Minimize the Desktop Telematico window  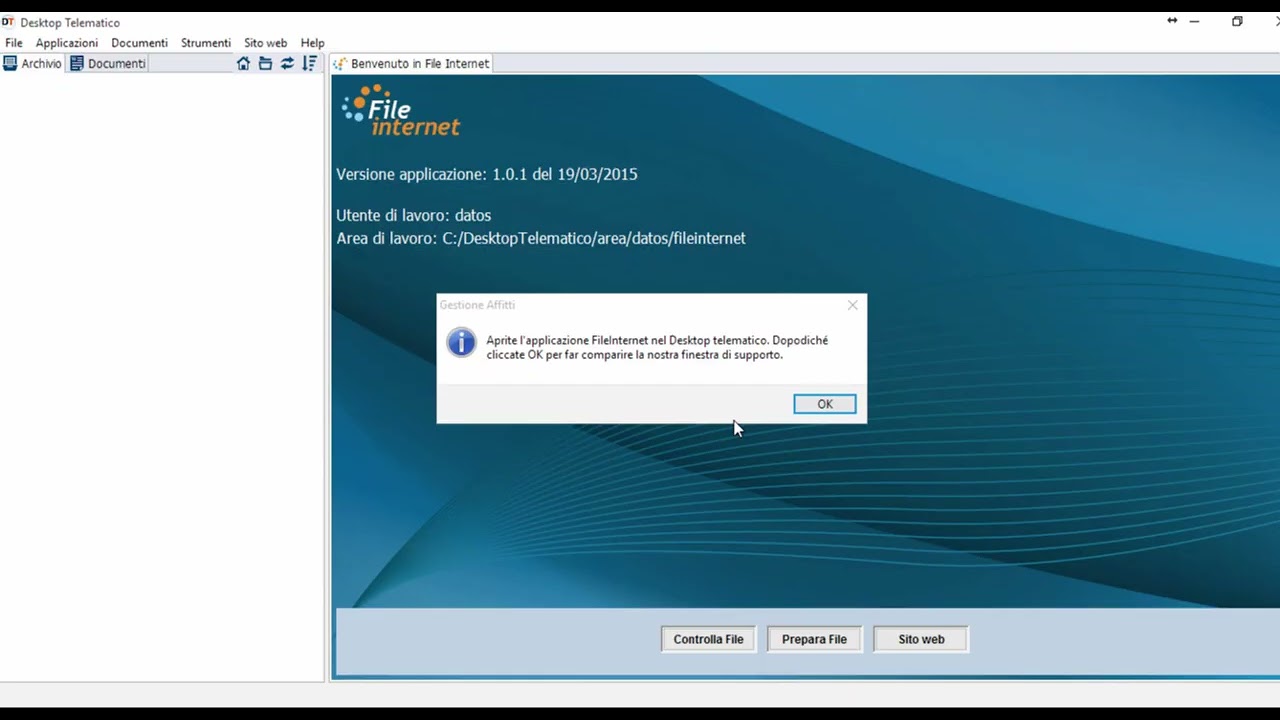tap(1194, 21)
